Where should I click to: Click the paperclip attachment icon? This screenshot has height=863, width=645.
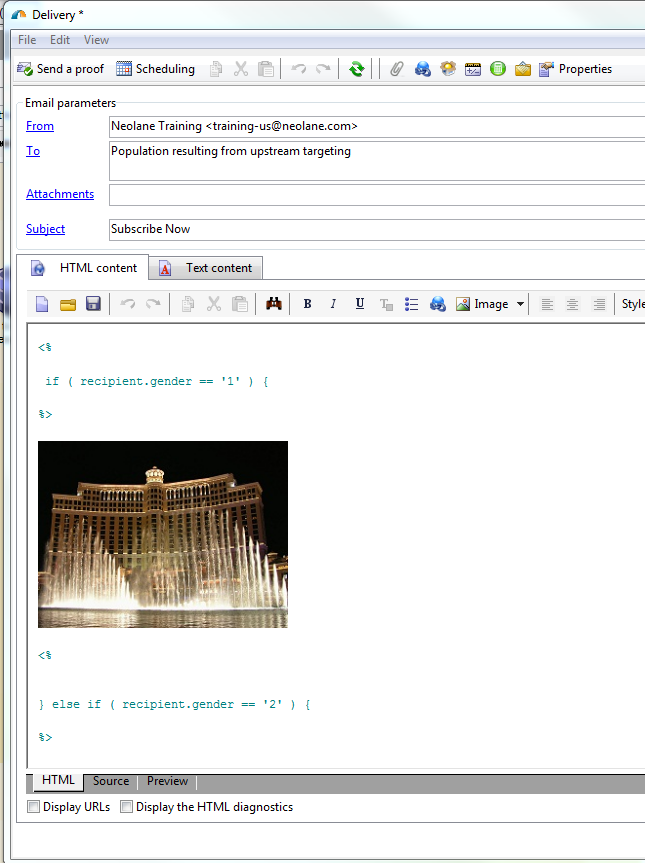click(x=397, y=69)
